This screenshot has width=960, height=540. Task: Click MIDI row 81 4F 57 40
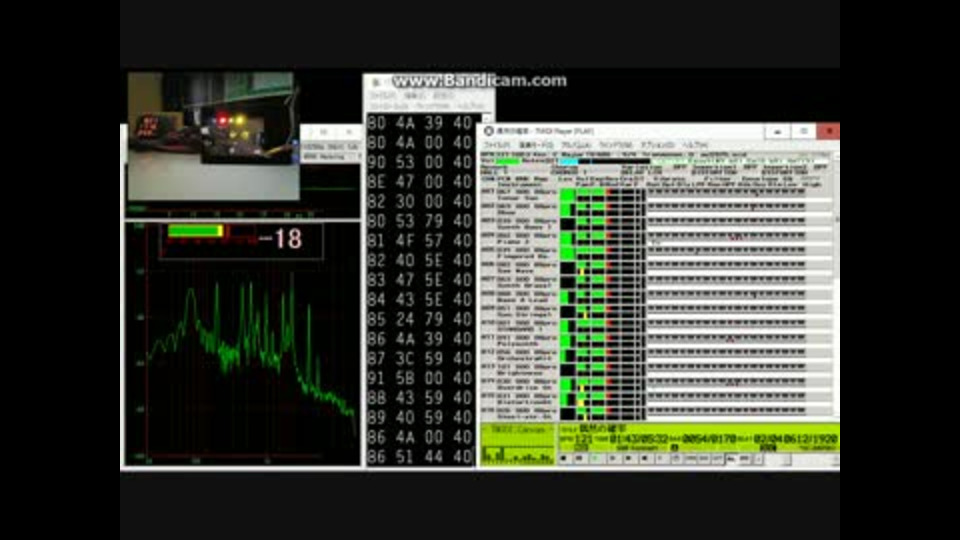419,241
